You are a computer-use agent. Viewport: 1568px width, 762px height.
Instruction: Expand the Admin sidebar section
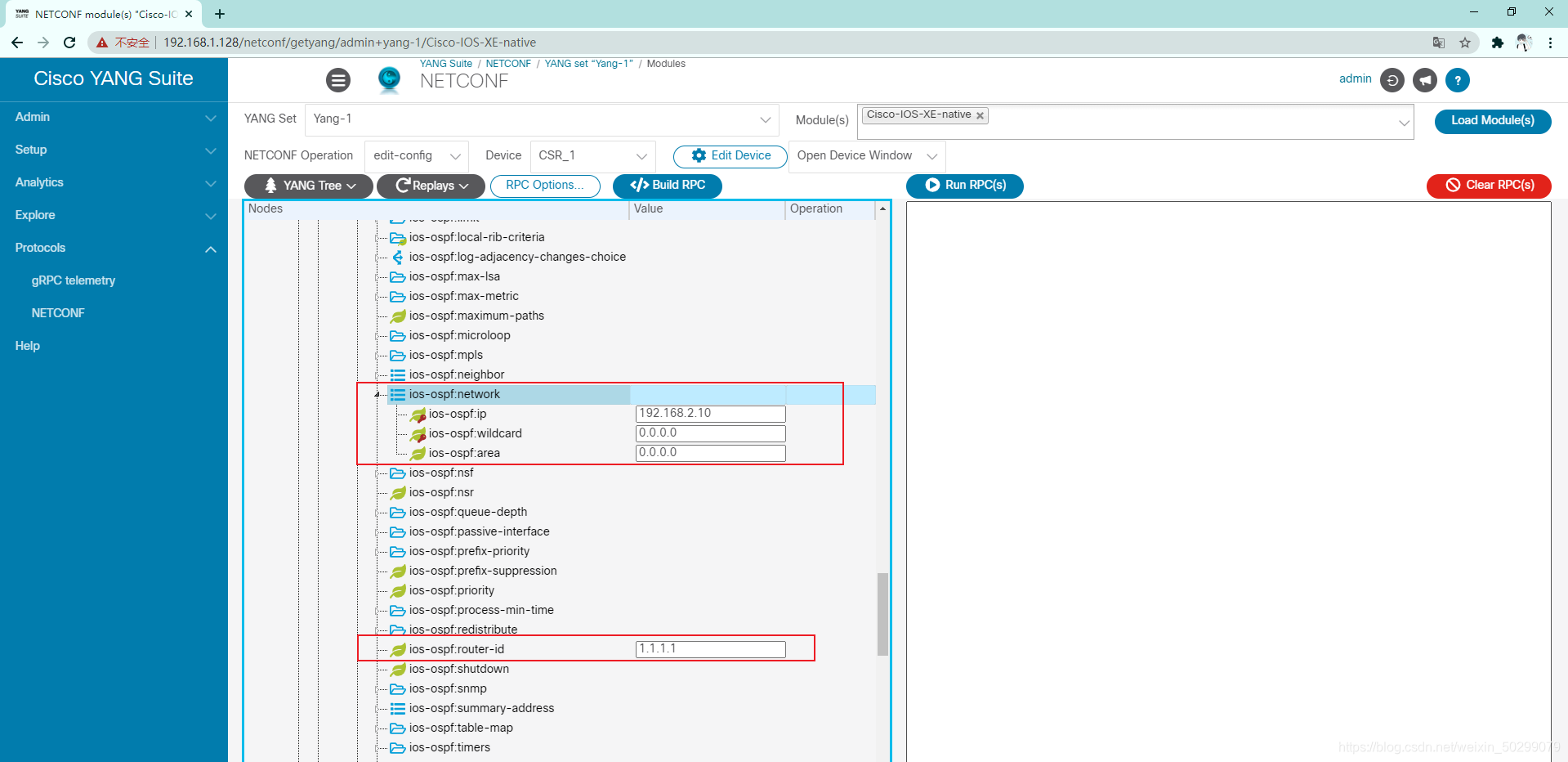click(x=114, y=117)
